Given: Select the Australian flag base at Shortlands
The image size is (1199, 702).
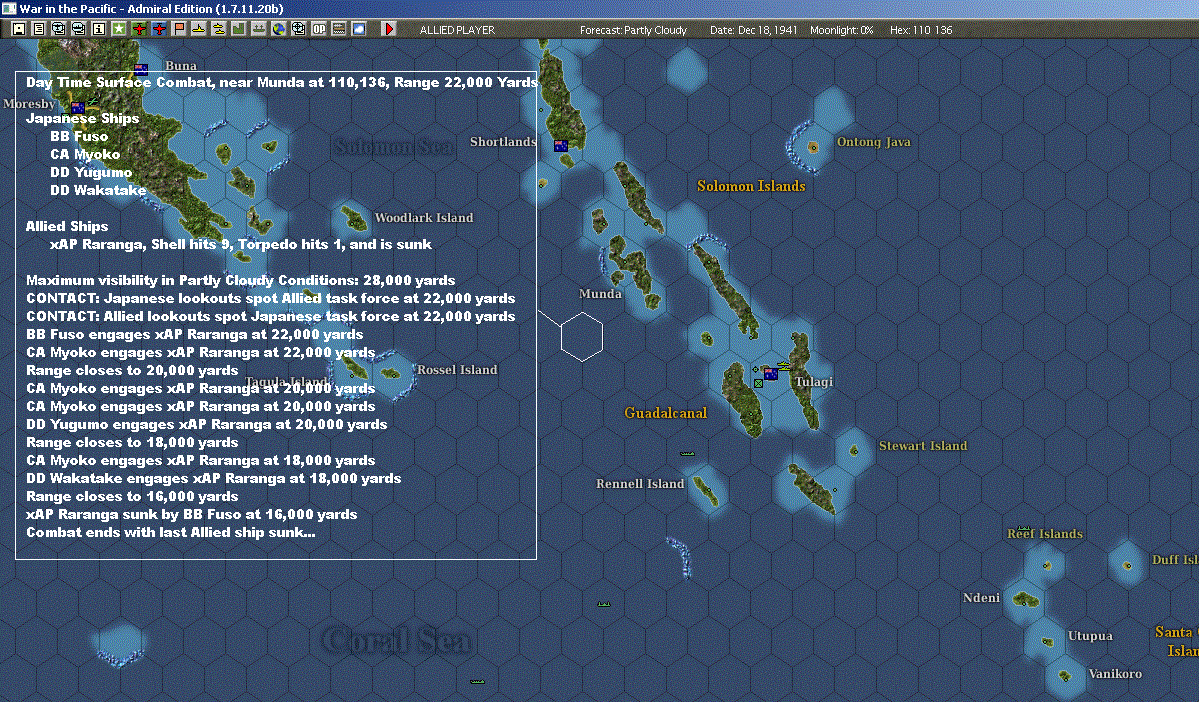Looking at the screenshot, I should 561,145.
